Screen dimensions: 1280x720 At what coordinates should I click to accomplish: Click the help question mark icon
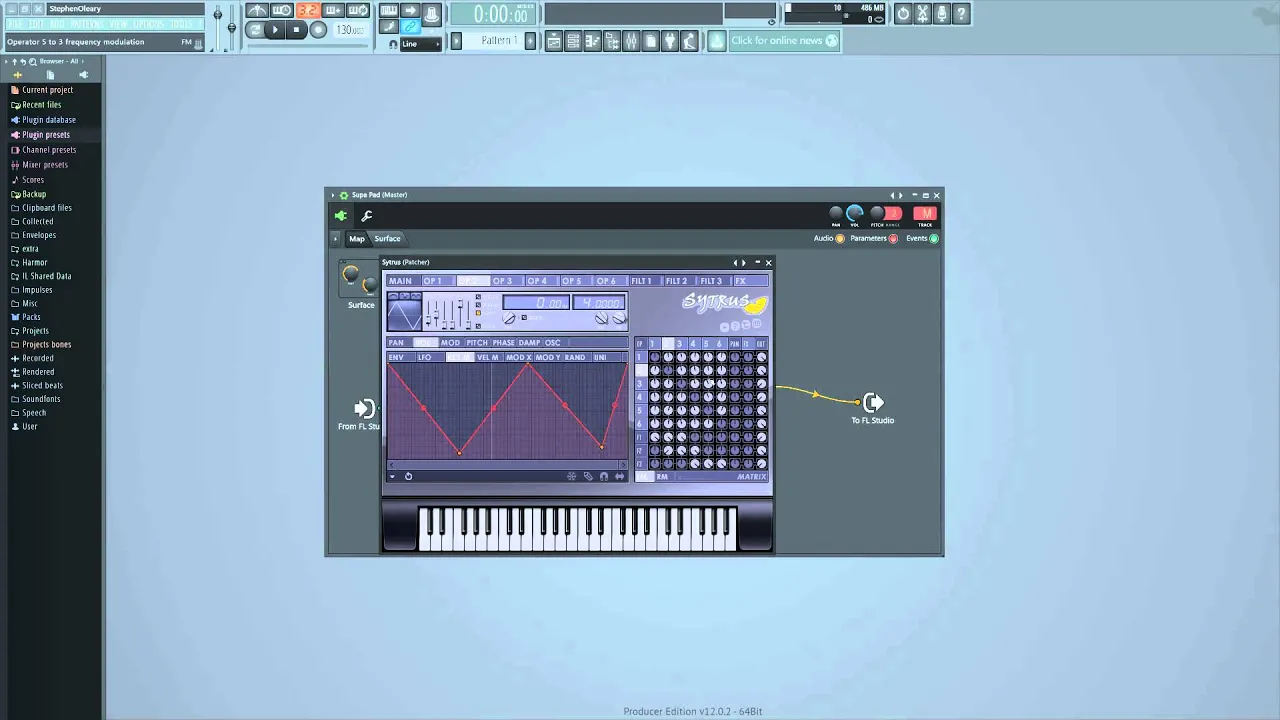click(961, 14)
